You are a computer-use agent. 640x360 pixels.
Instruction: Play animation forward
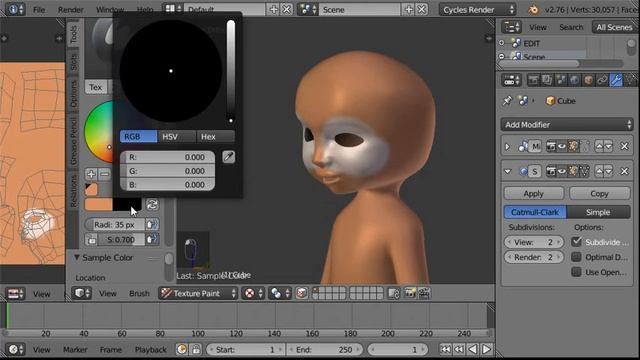487,349
